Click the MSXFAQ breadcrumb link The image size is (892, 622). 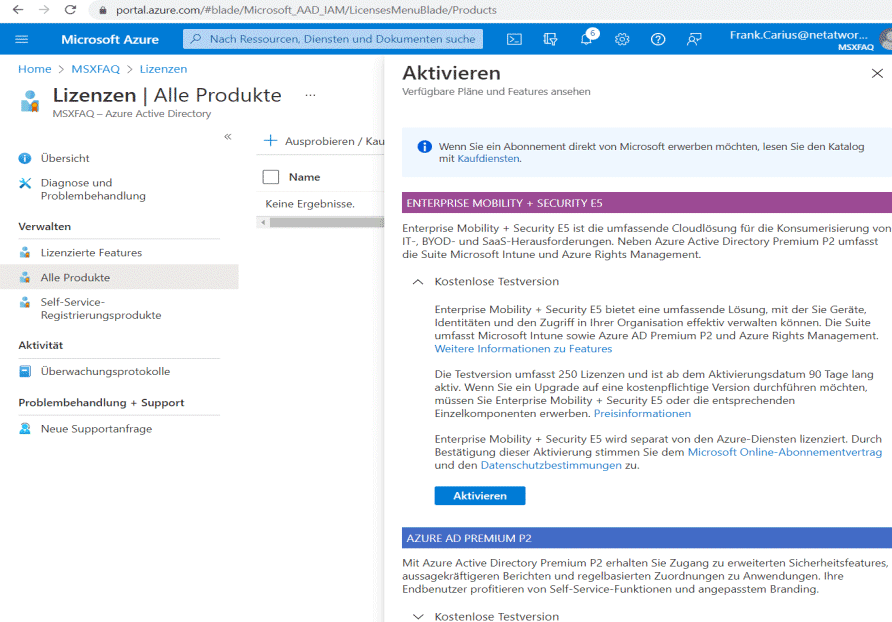click(96, 69)
